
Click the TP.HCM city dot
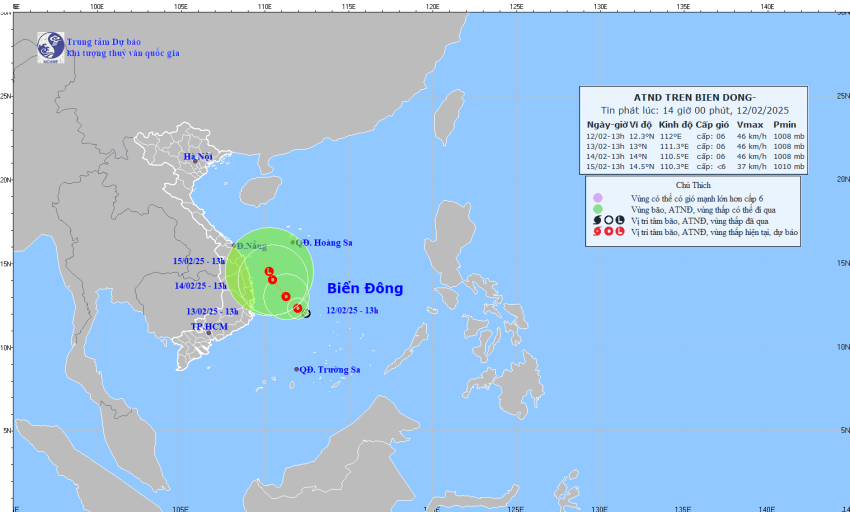point(209,332)
